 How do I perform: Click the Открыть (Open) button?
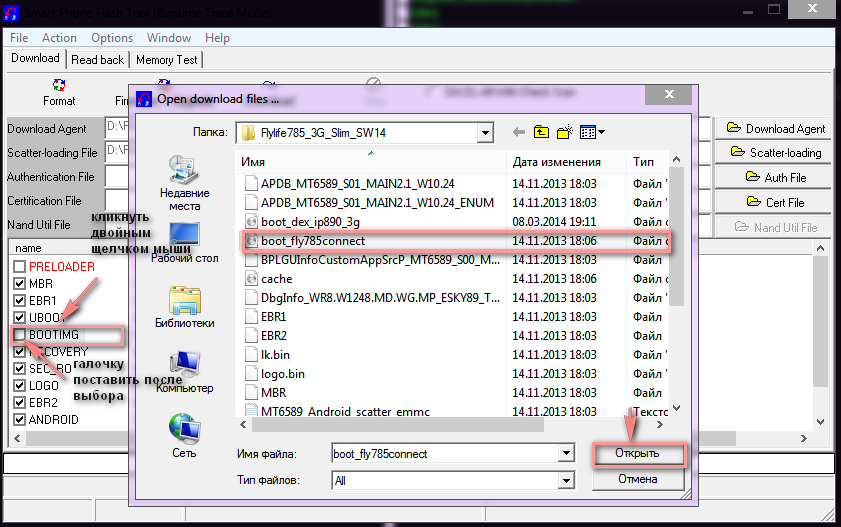(638, 454)
